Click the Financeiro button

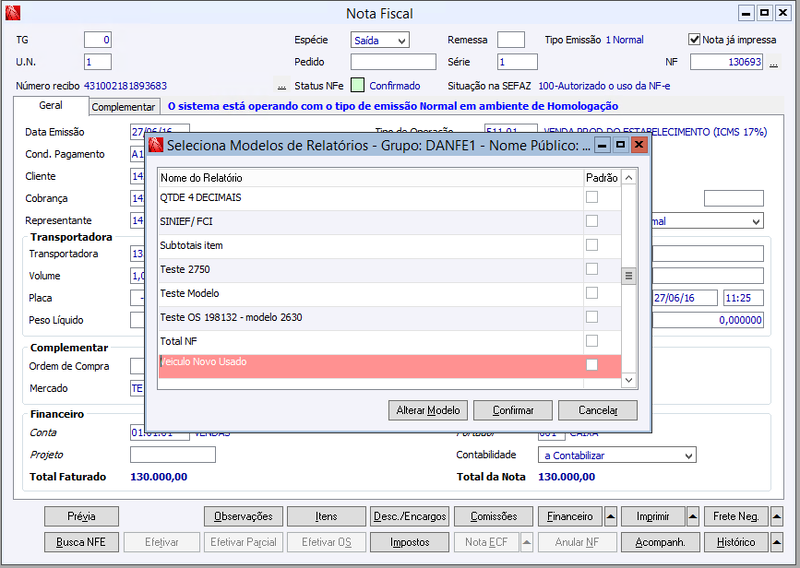(570, 516)
